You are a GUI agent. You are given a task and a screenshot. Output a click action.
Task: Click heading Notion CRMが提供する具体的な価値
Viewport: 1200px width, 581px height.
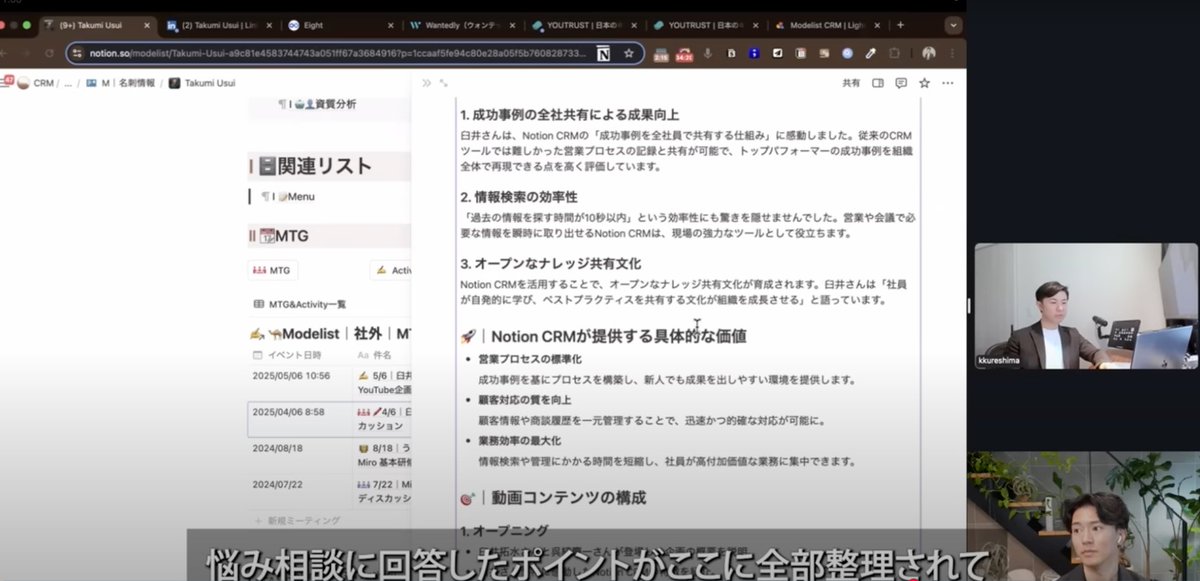coord(603,336)
